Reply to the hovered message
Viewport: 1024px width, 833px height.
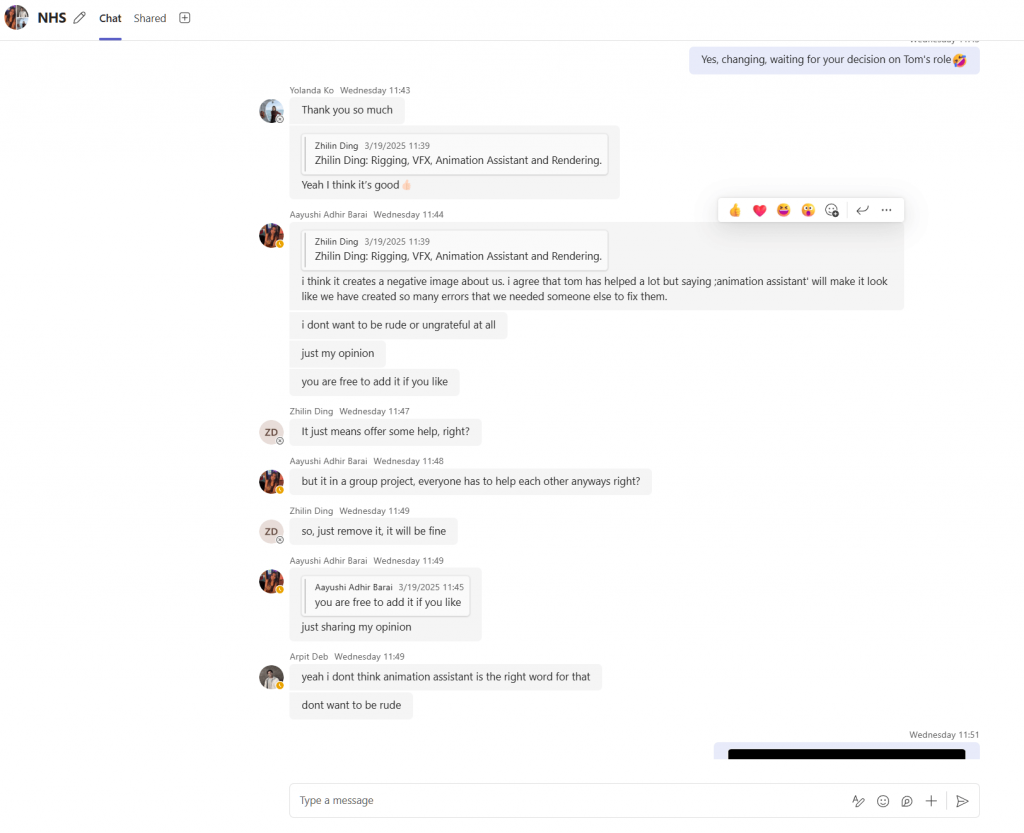coord(862,210)
